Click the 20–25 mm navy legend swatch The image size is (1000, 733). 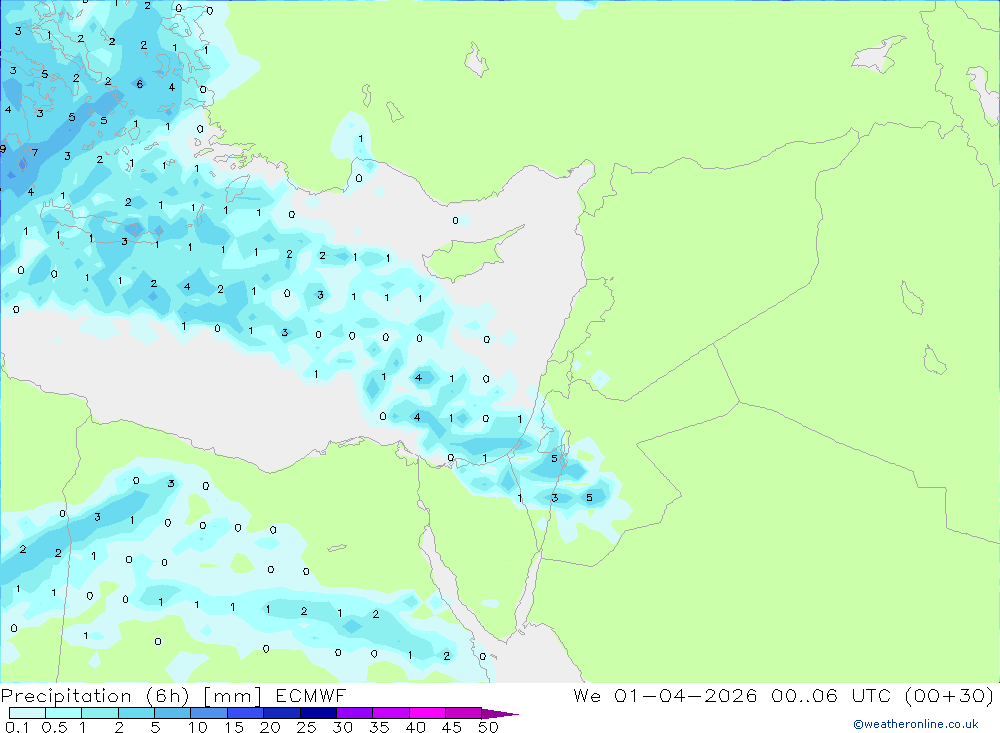point(282,713)
